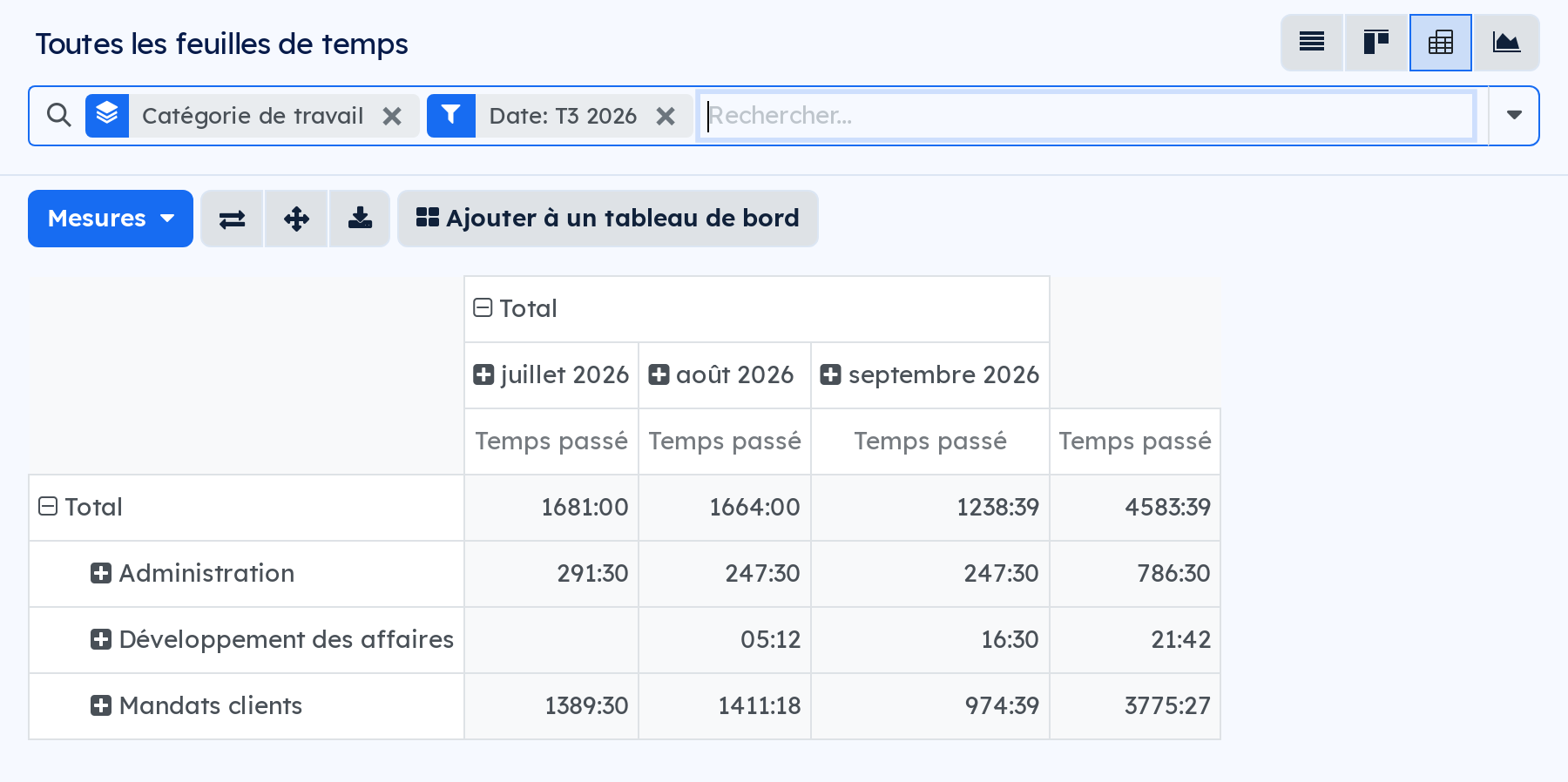
Task: Click the Mandats clients total 3775:27
Action: point(1135,706)
